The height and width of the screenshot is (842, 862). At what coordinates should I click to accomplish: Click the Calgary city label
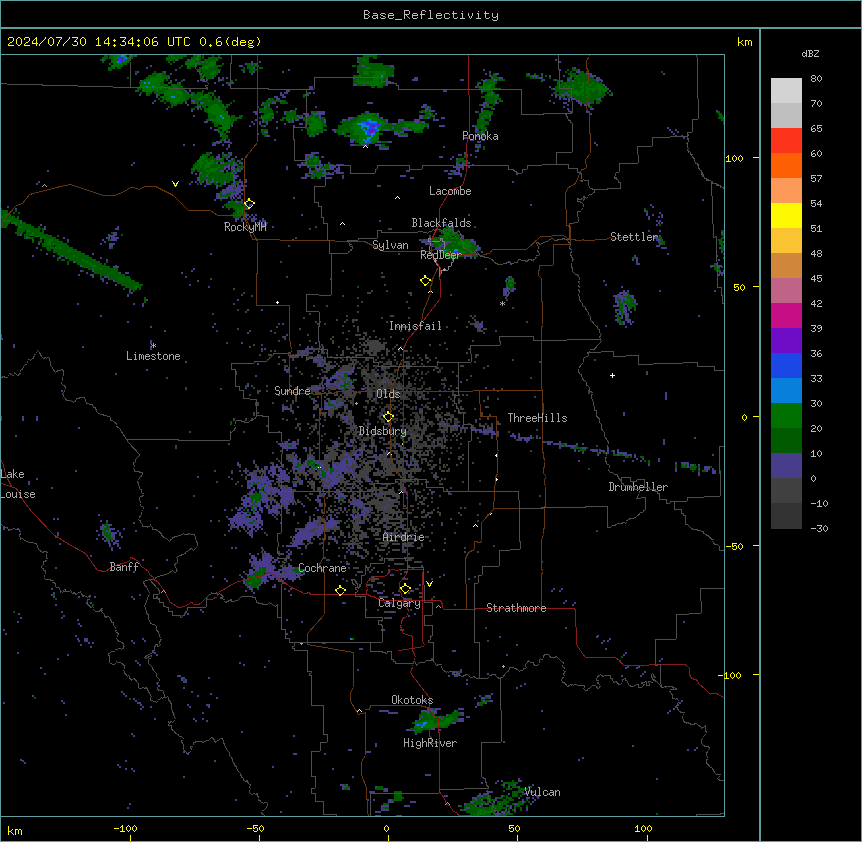(399, 603)
